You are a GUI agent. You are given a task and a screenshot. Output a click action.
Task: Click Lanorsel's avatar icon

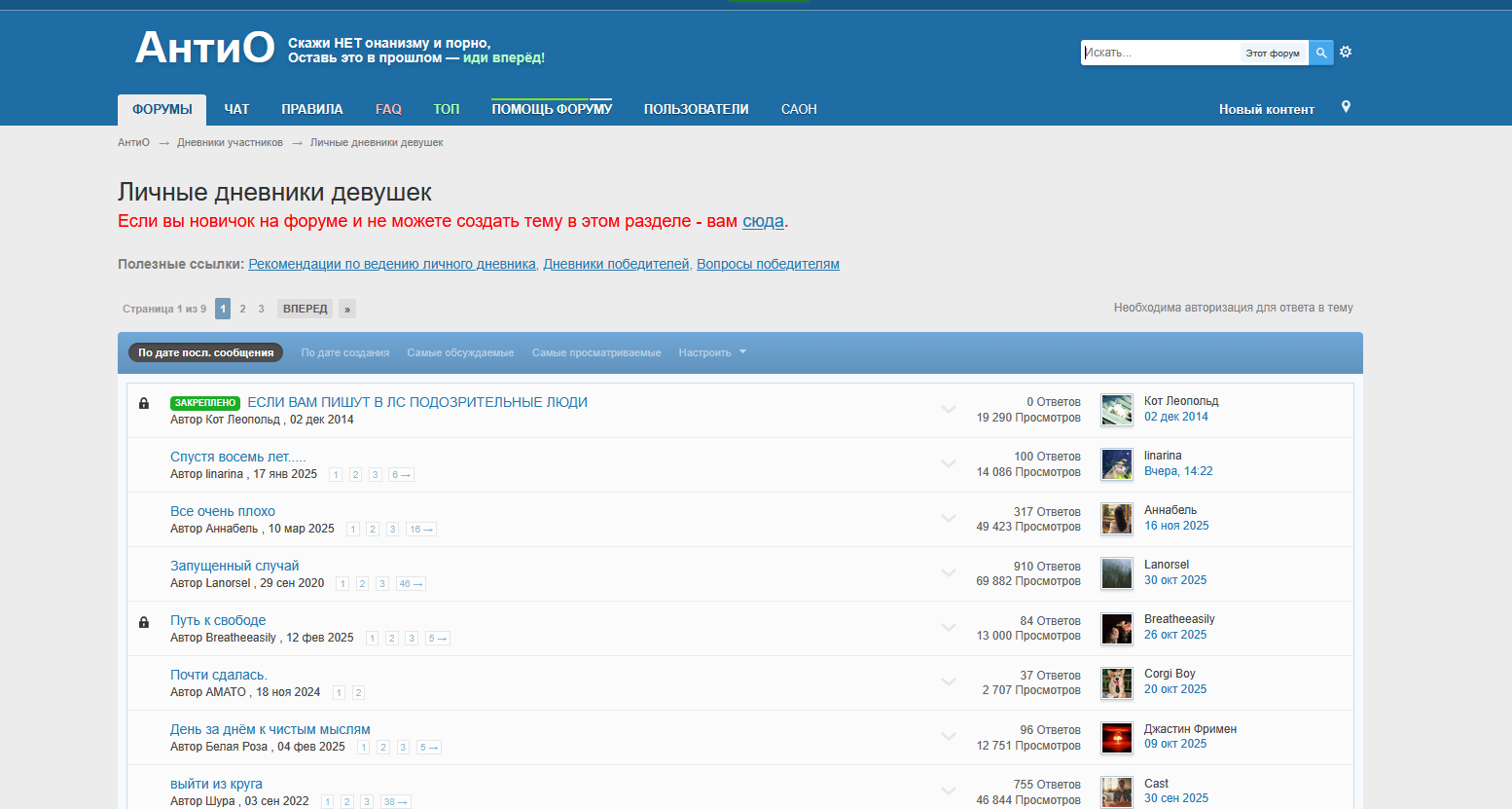[x=1116, y=573]
